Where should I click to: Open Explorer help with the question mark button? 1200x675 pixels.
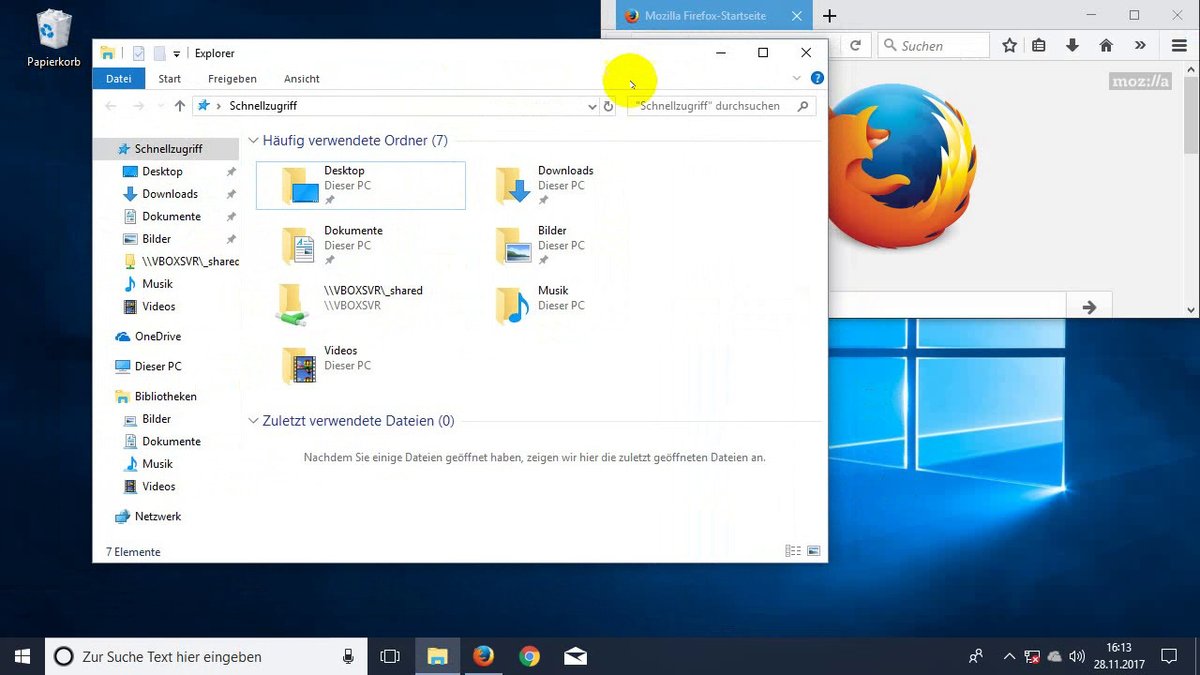click(x=817, y=78)
